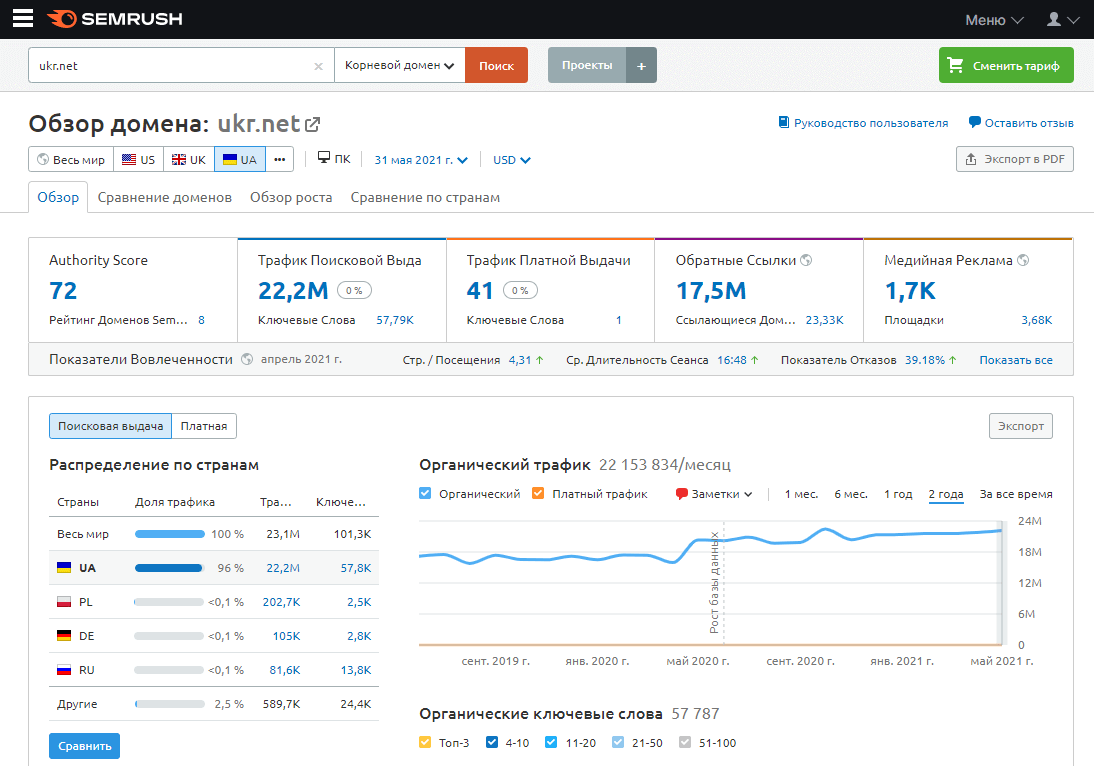Click the desktop PC device icon
The image size is (1094, 766).
click(x=324, y=158)
